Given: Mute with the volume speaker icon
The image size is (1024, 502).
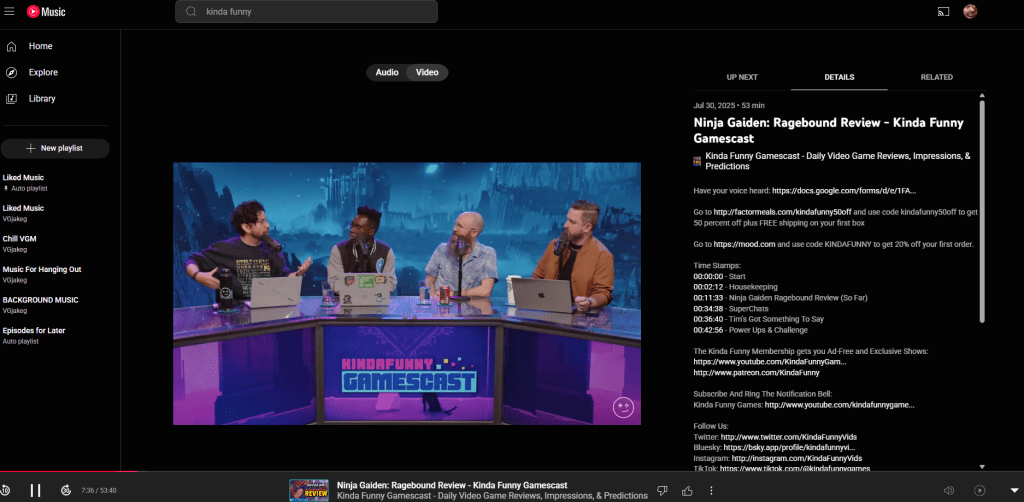Looking at the screenshot, I should [x=949, y=490].
